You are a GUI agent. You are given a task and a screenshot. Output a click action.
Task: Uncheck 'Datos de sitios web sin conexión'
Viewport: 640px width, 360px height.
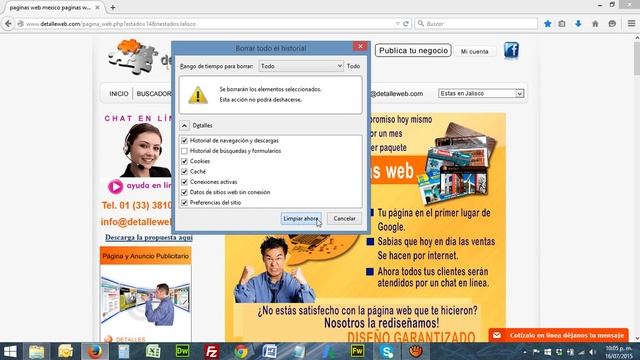184,192
